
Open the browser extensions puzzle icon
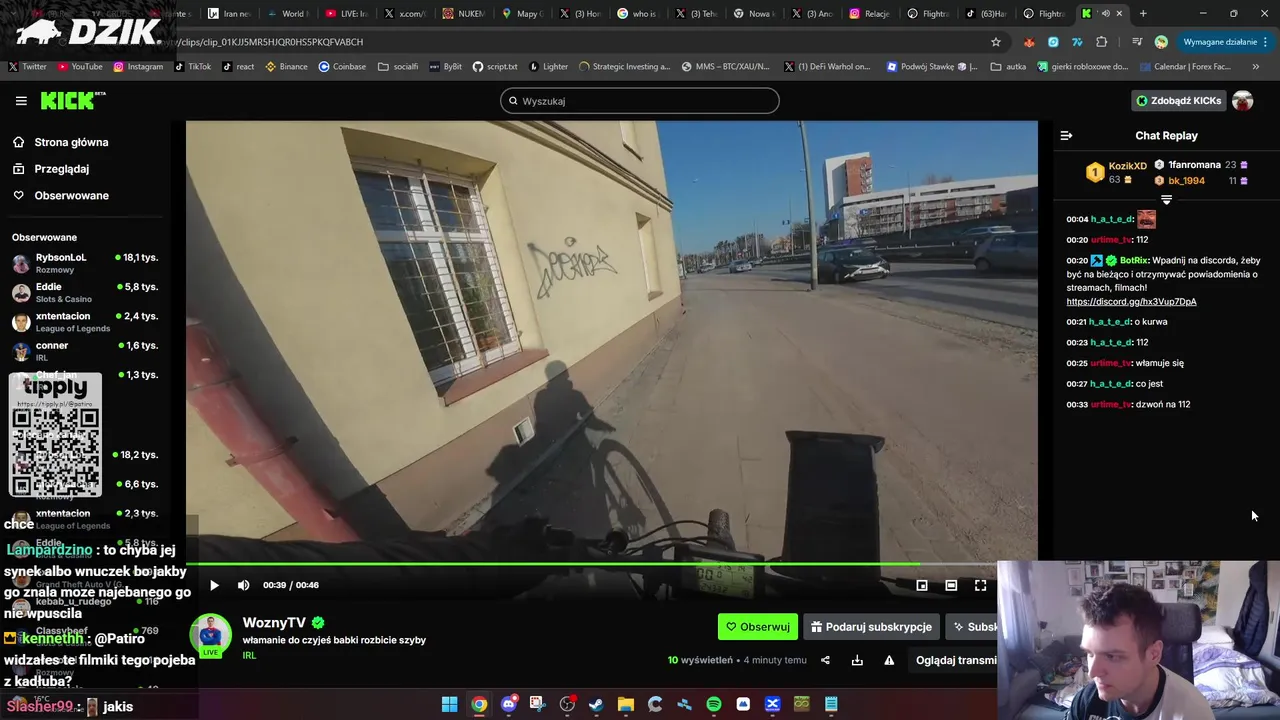tap(1102, 42)
